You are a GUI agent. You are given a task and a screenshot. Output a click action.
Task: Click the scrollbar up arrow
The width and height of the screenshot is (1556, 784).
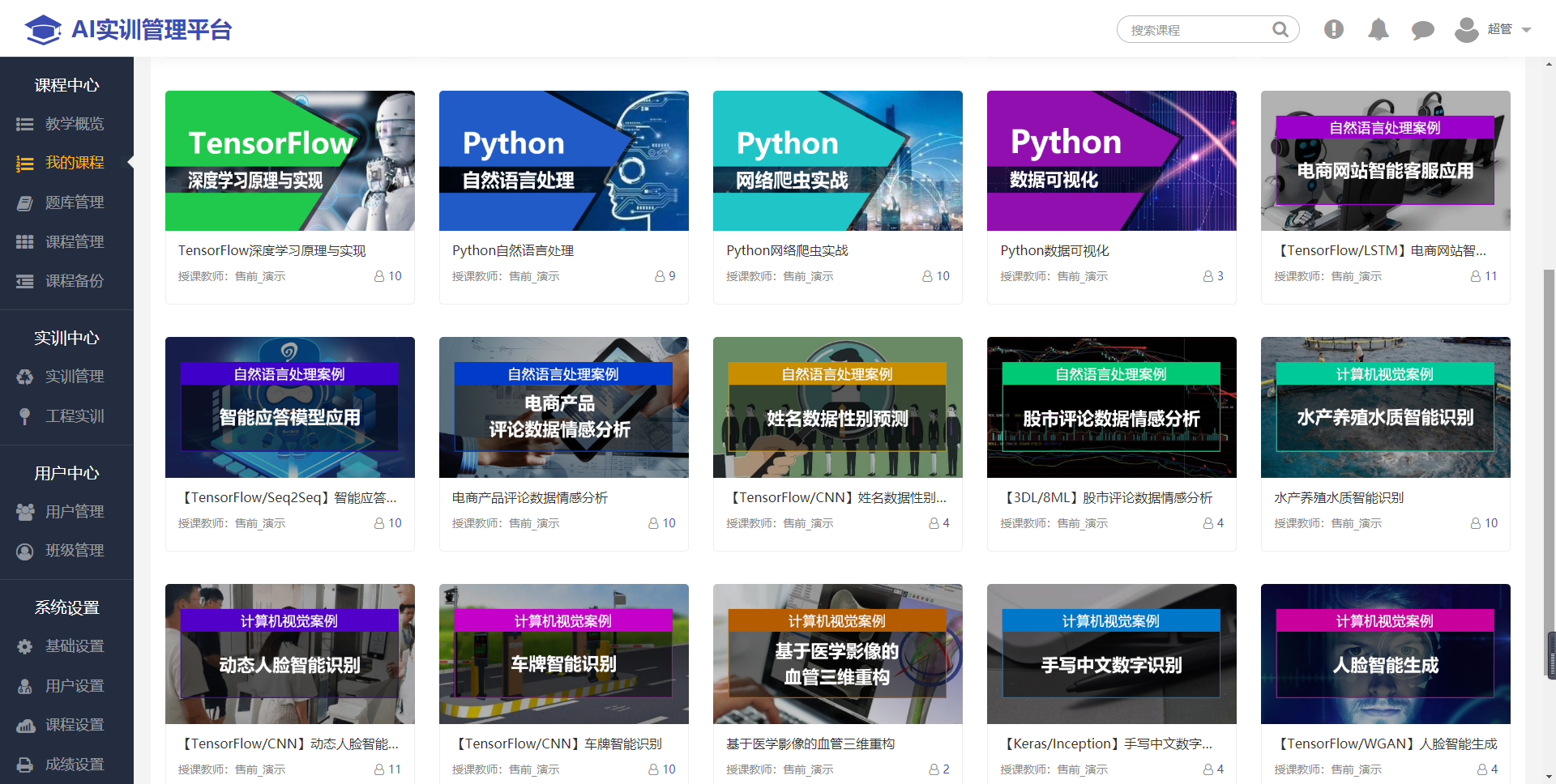tap(1550, 64)
